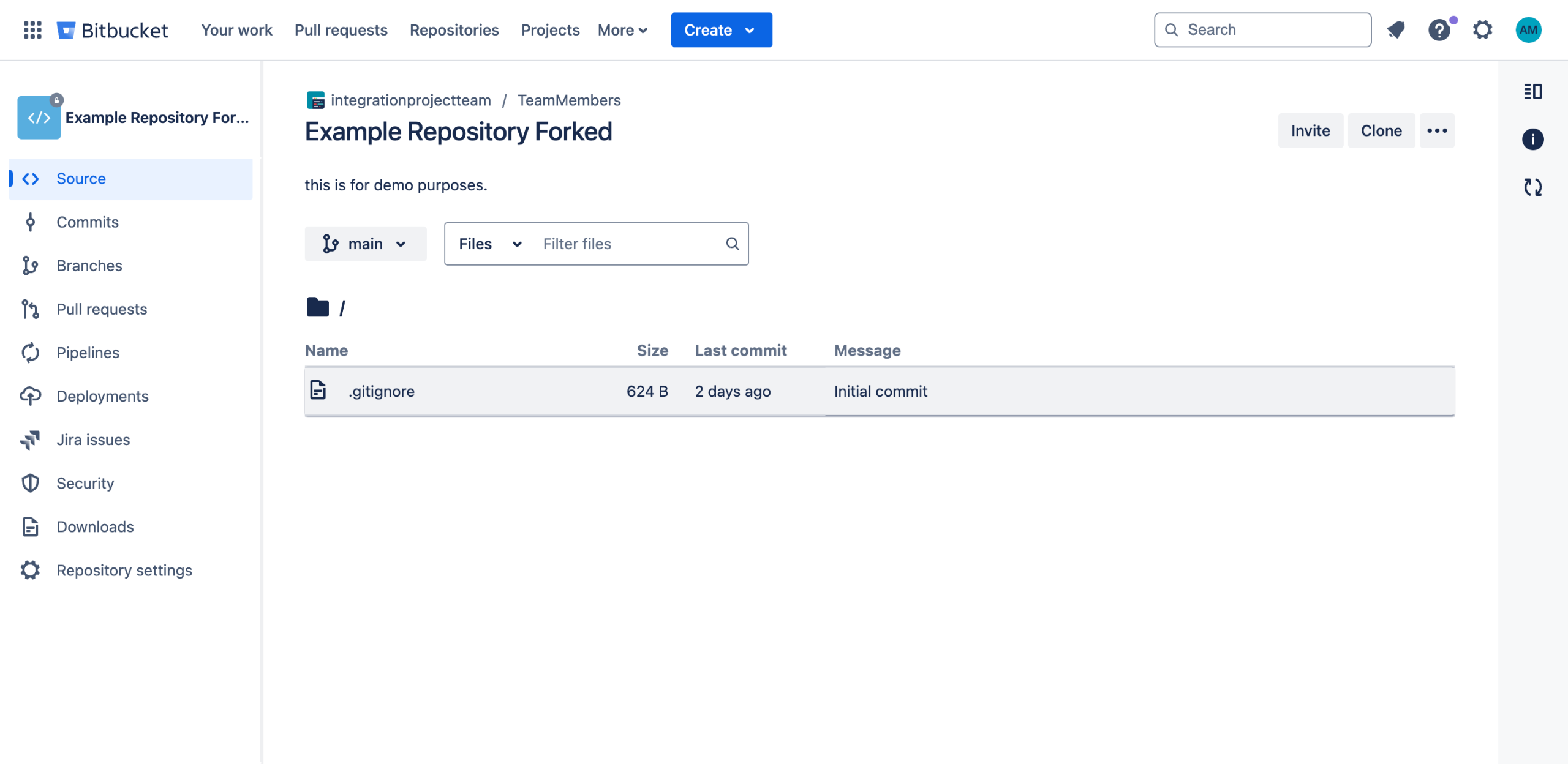Viewport: 1568px width, 764px height.
Task: Click into the top Search field
Action: pos(1262,29)
